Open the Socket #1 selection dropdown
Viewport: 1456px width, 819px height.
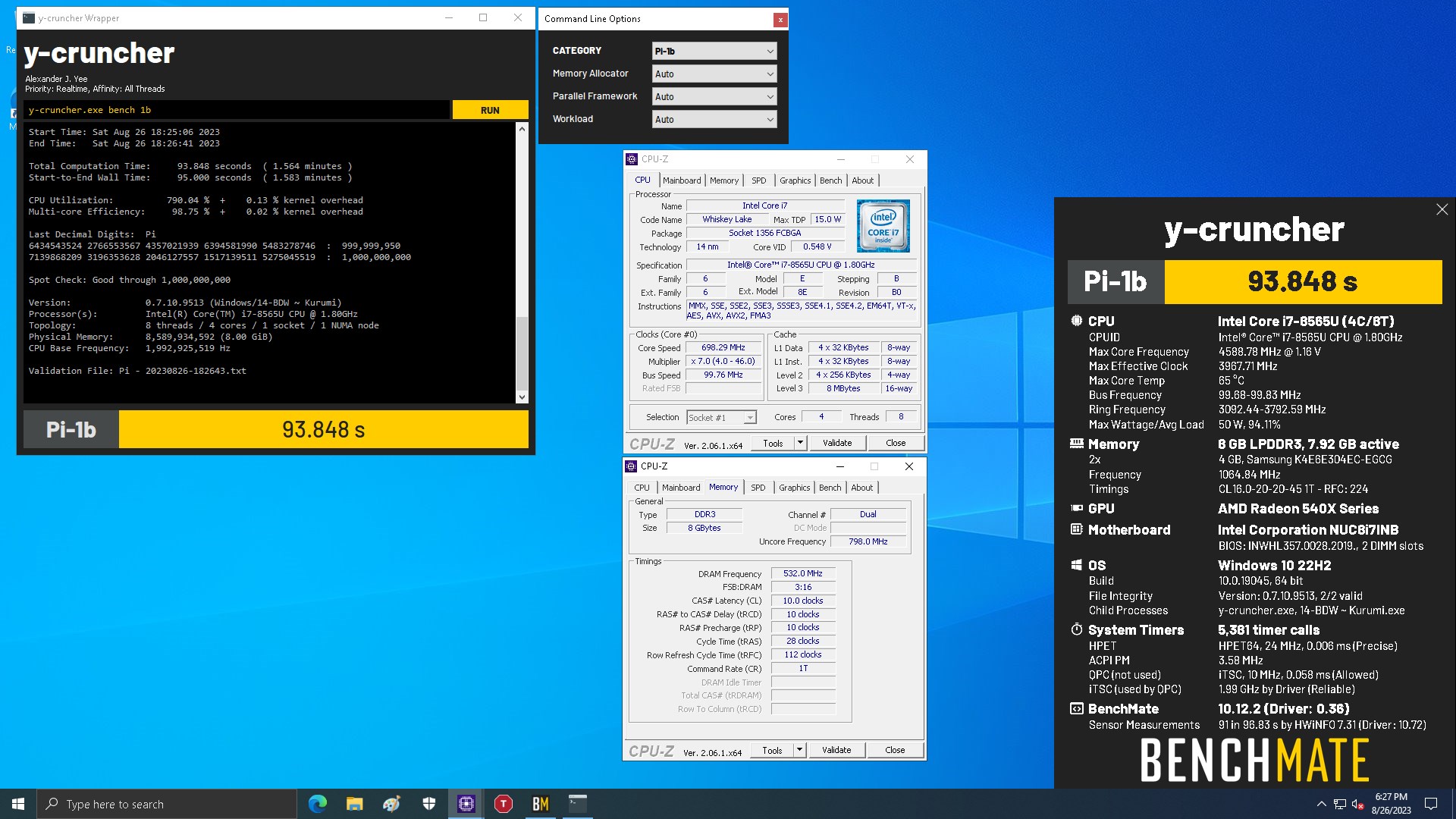click(x=721, y=418)
